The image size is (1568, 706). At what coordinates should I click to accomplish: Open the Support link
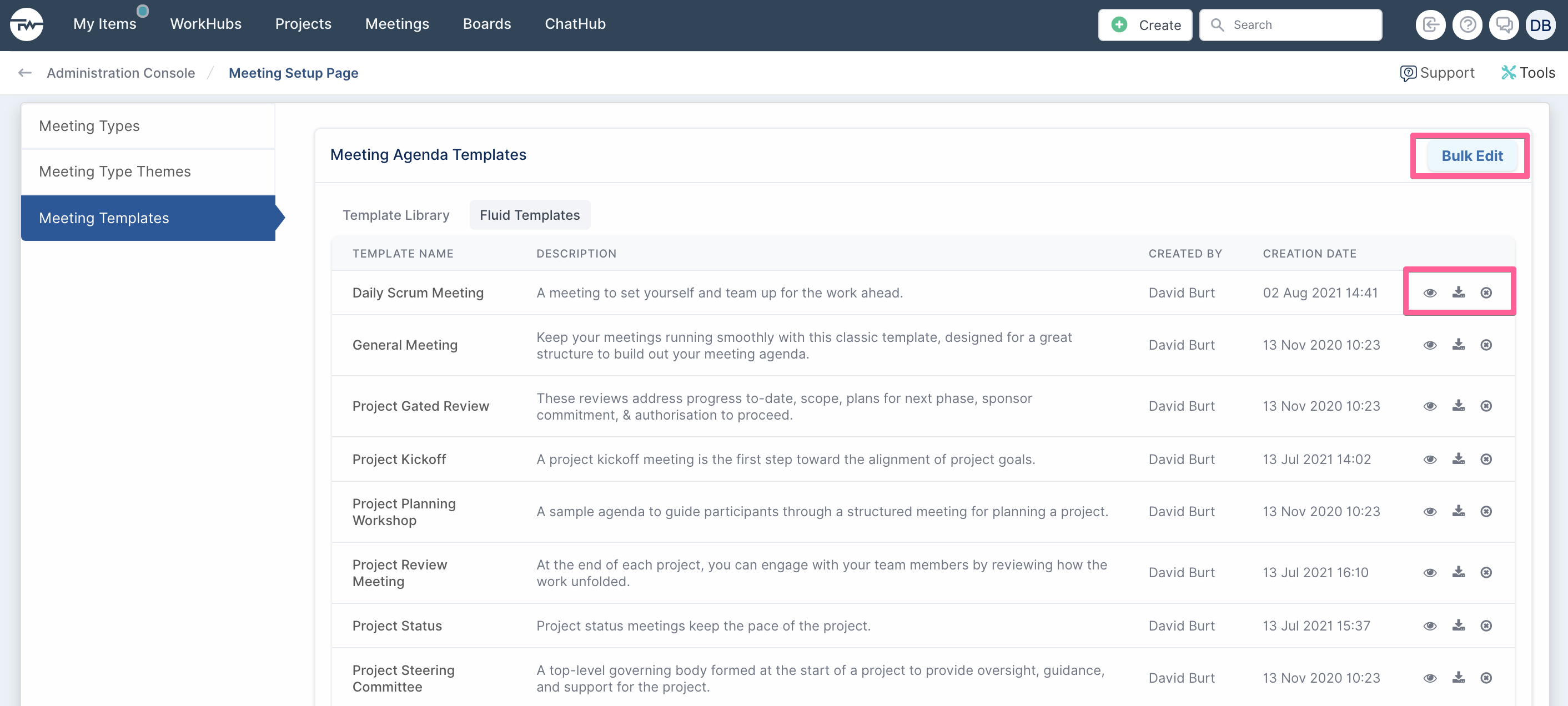[x=1436, y=73]
